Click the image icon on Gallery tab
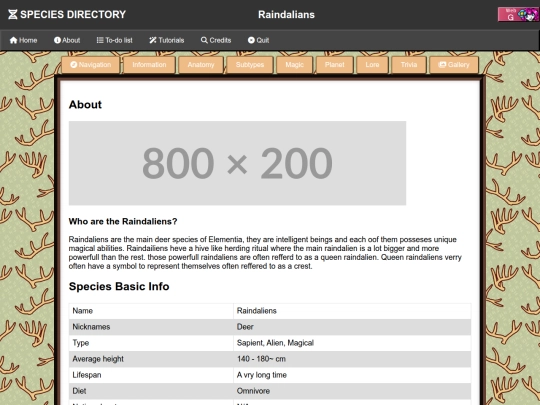 point(442,65)
